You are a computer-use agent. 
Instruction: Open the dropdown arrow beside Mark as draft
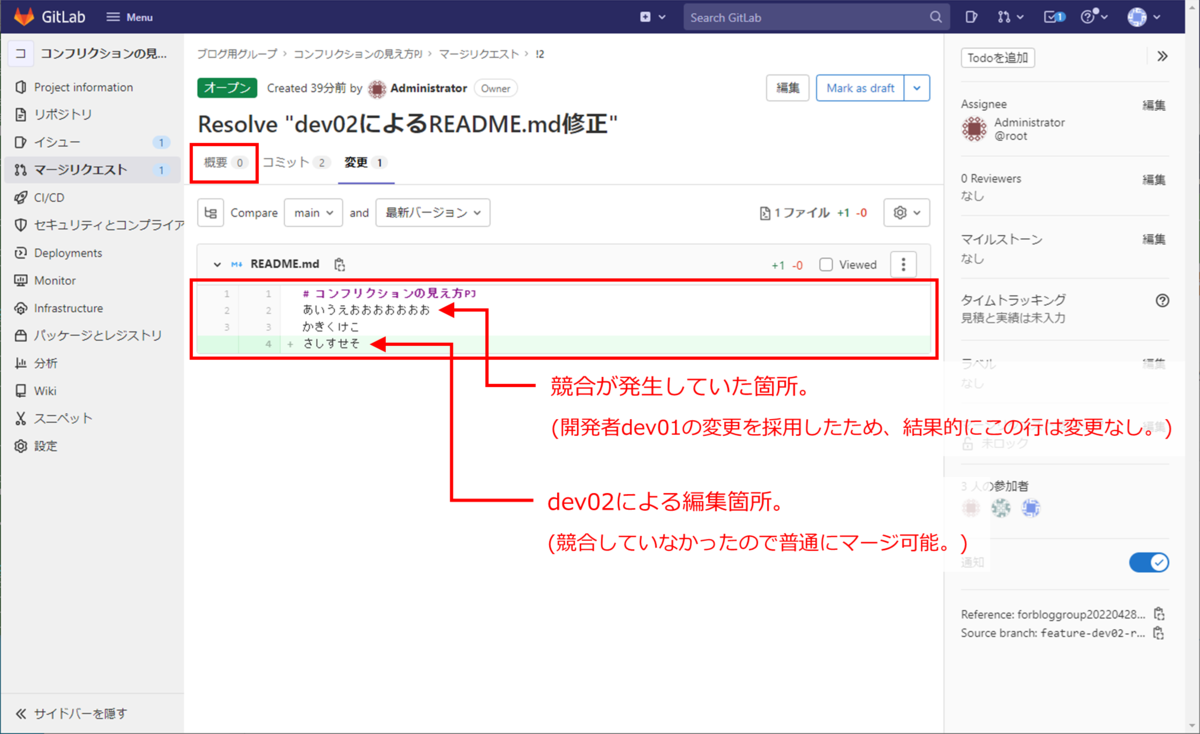pos(917,88)
